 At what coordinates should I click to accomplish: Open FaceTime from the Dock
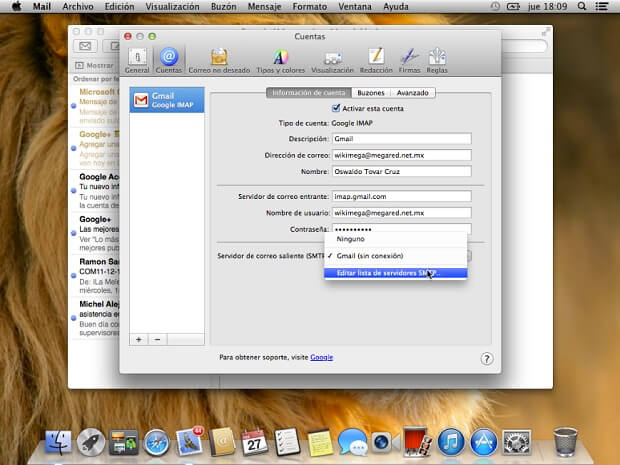385,442
